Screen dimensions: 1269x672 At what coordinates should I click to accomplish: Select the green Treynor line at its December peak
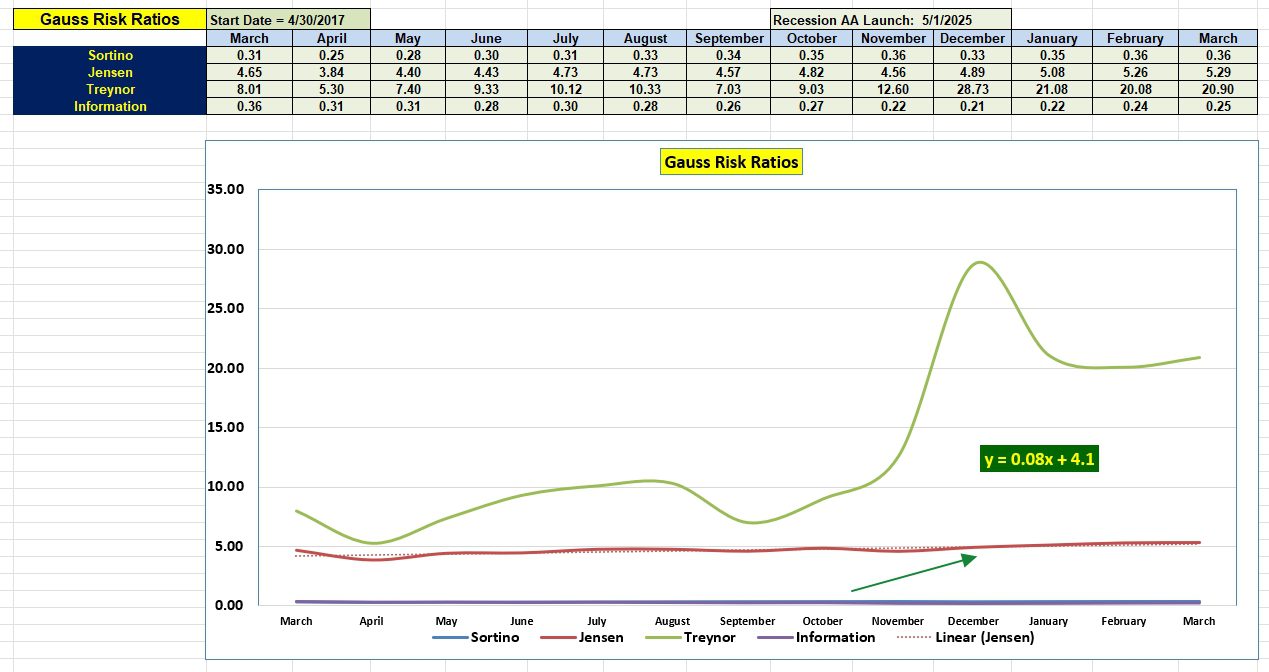coord(979,263)
